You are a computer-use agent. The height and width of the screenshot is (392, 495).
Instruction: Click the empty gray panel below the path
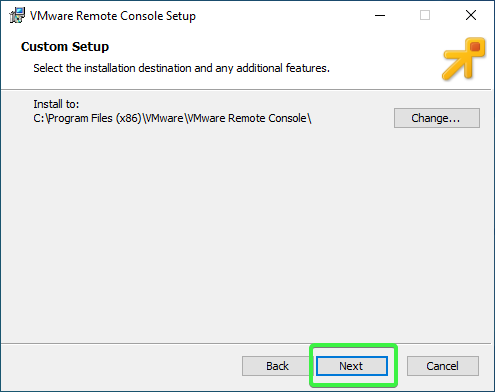pyautogui.click(x=247, y=233)
